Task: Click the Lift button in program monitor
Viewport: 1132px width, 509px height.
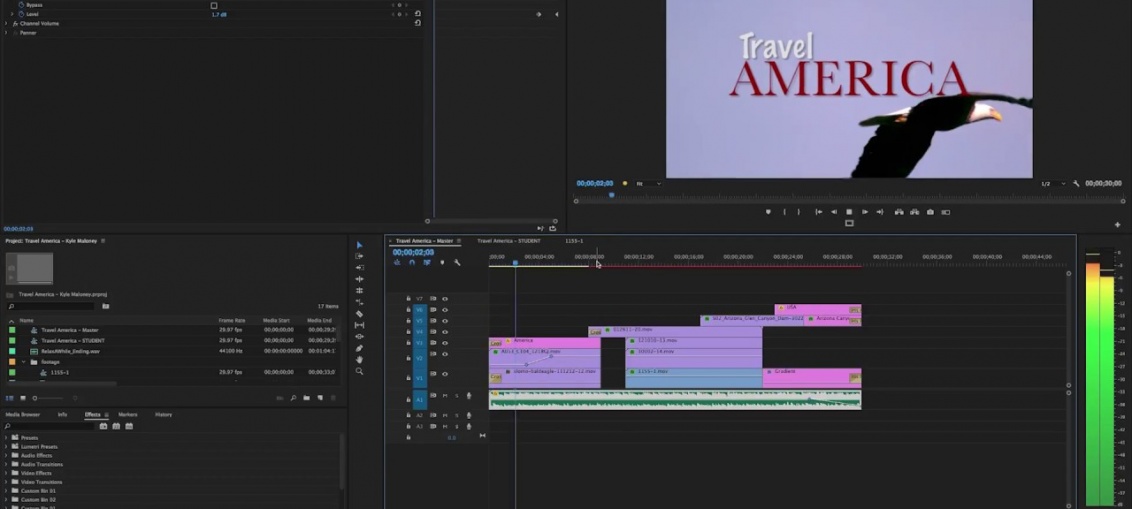Action: [x=899, y=212]
